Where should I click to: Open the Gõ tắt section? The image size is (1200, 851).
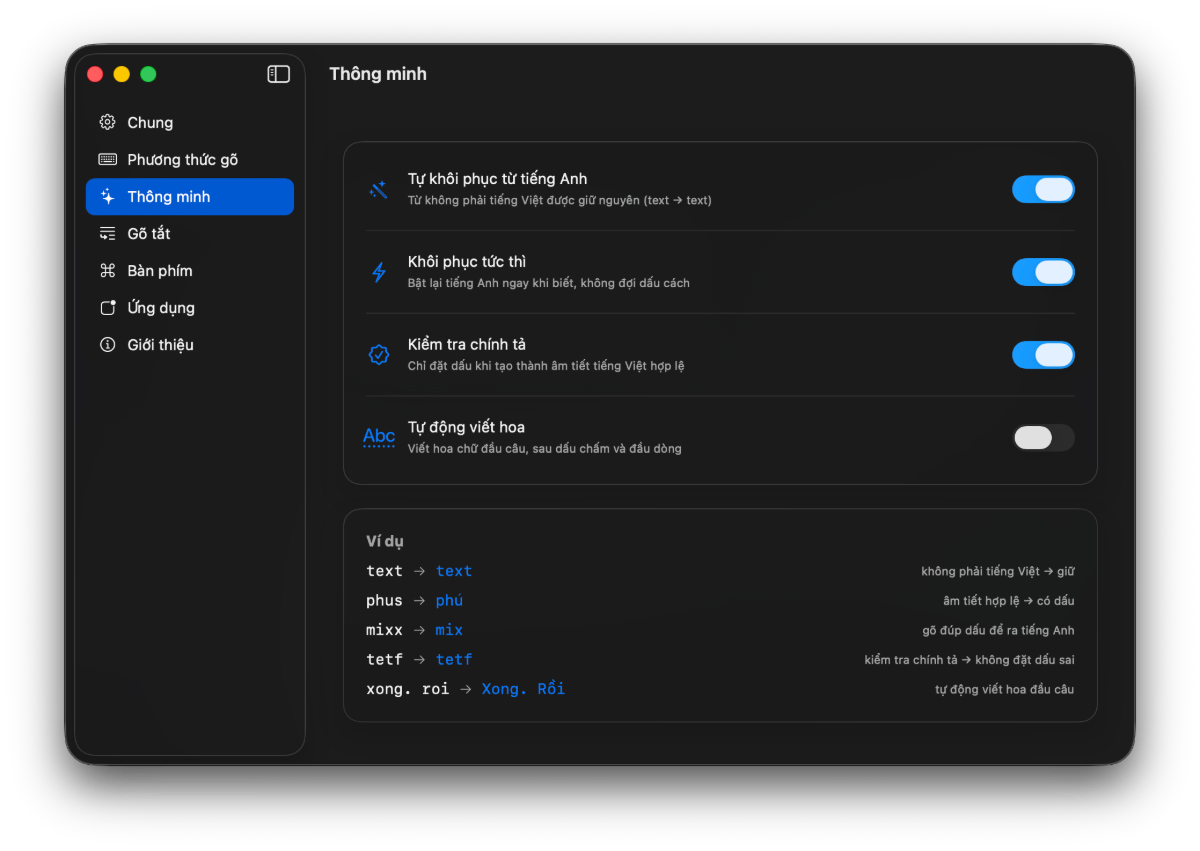tap(190, 233)
